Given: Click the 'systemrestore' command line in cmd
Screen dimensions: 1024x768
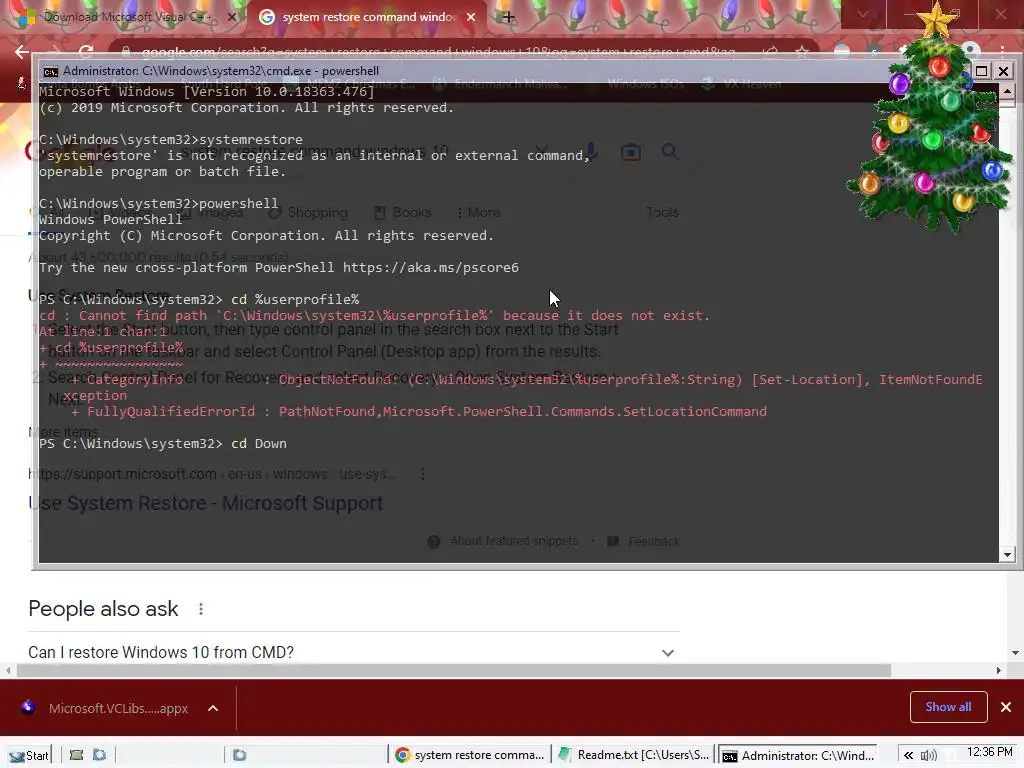Looking at the screenshot, I should pos(171,139).
